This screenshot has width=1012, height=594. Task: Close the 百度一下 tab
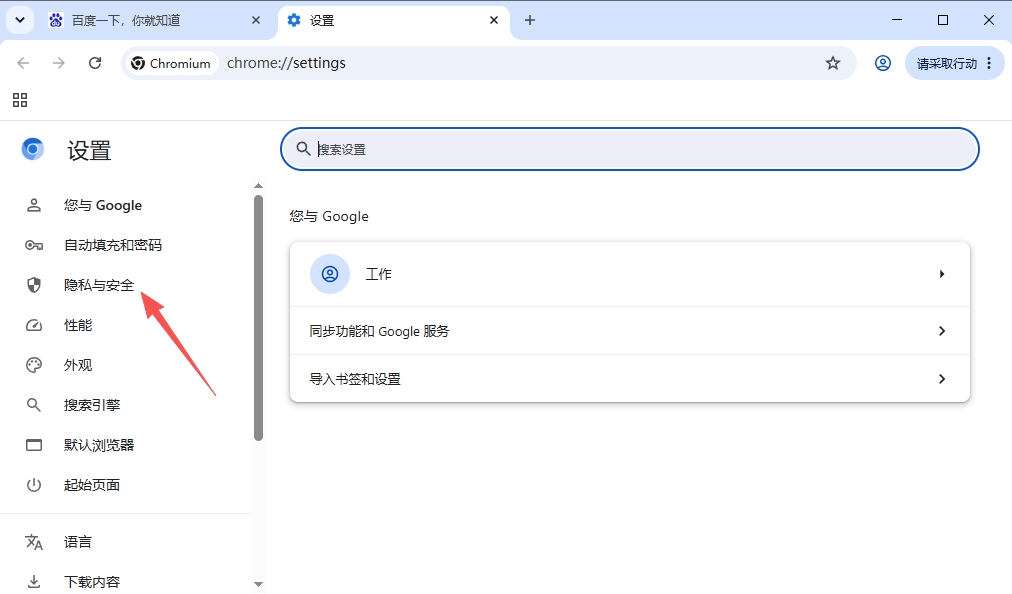tap(256, 20)
